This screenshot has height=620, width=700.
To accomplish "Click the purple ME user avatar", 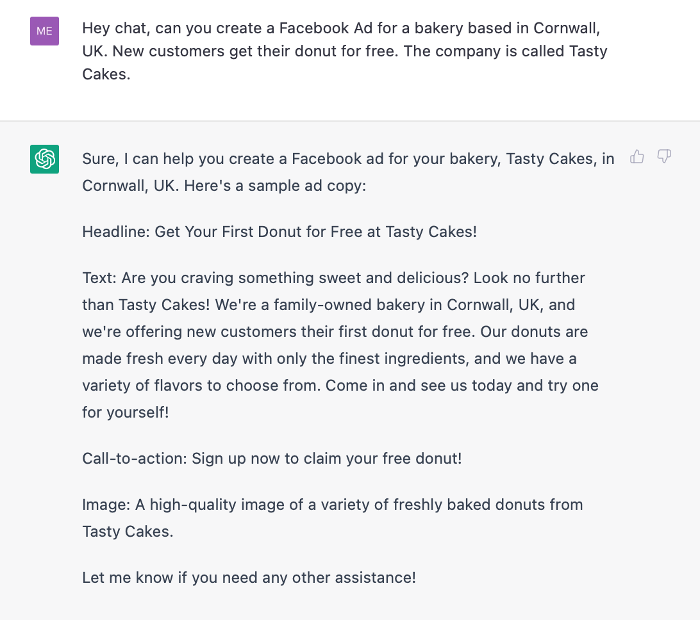I will [44, 31].
